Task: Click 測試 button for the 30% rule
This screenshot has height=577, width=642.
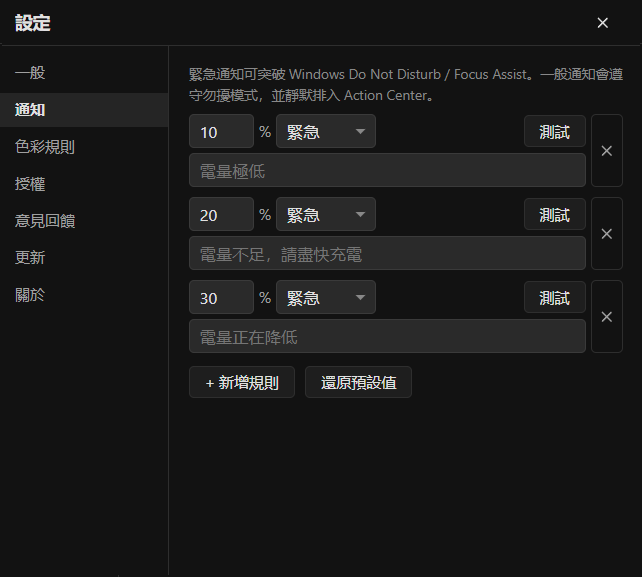Action: [x=555, y=297]
